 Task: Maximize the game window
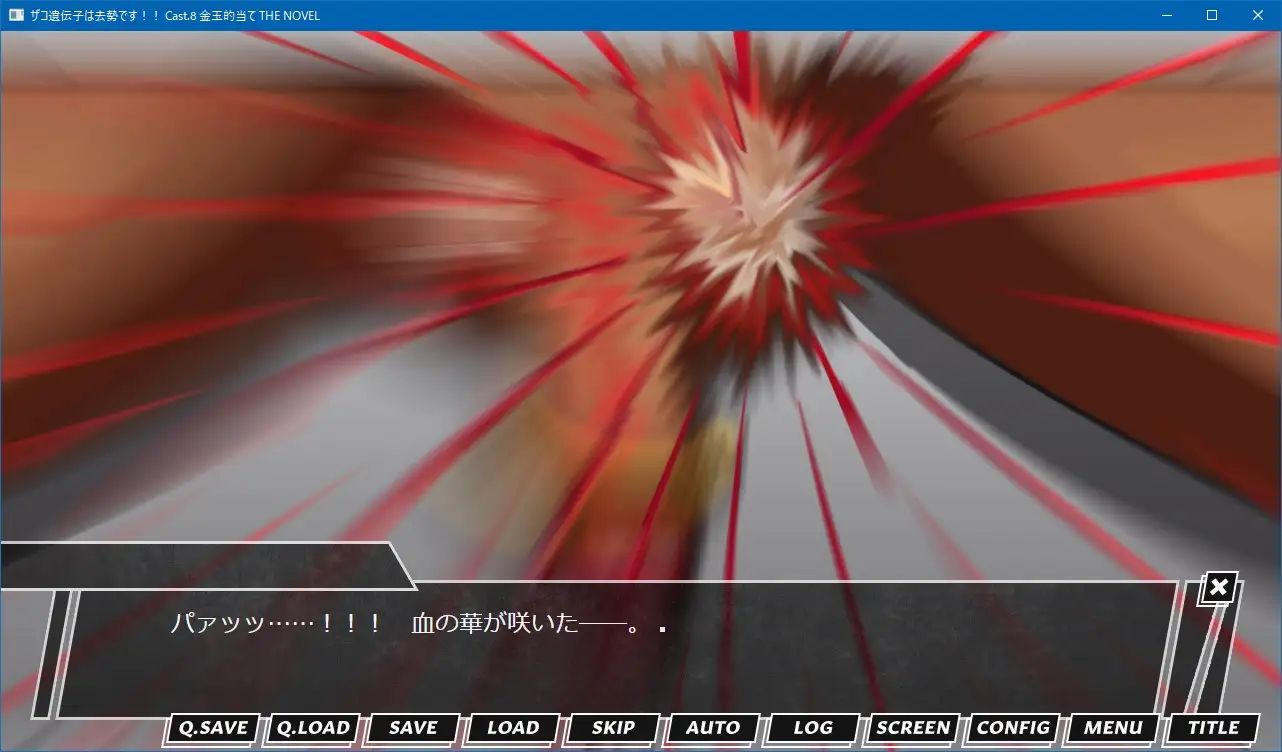tap(1212, 15)
